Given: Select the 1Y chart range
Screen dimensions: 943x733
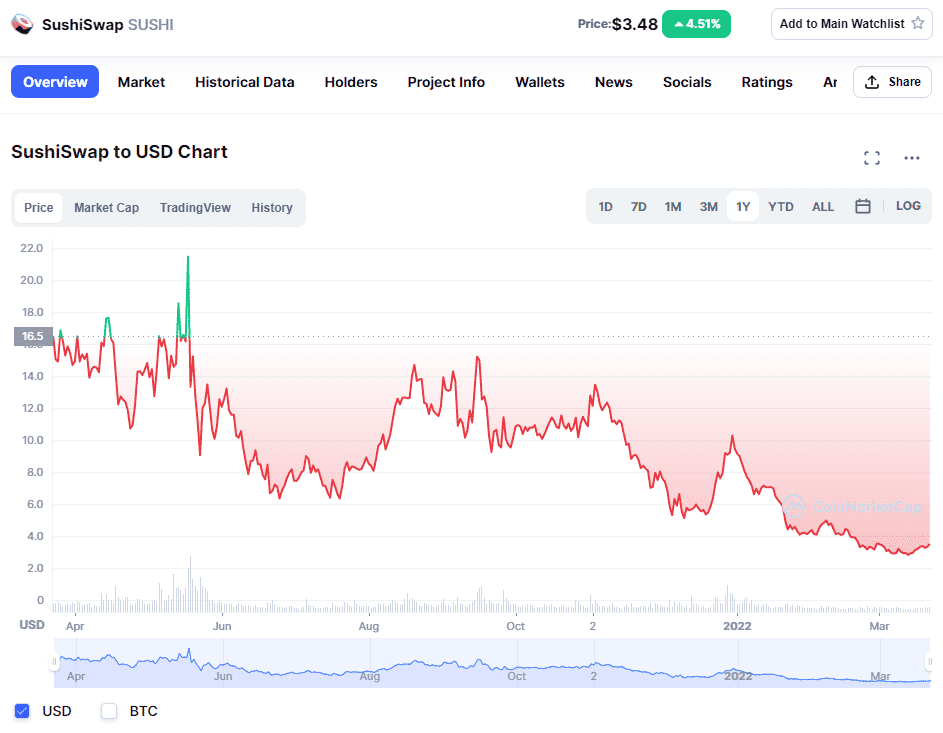Looking at the screenshot, I should [743, 207].
